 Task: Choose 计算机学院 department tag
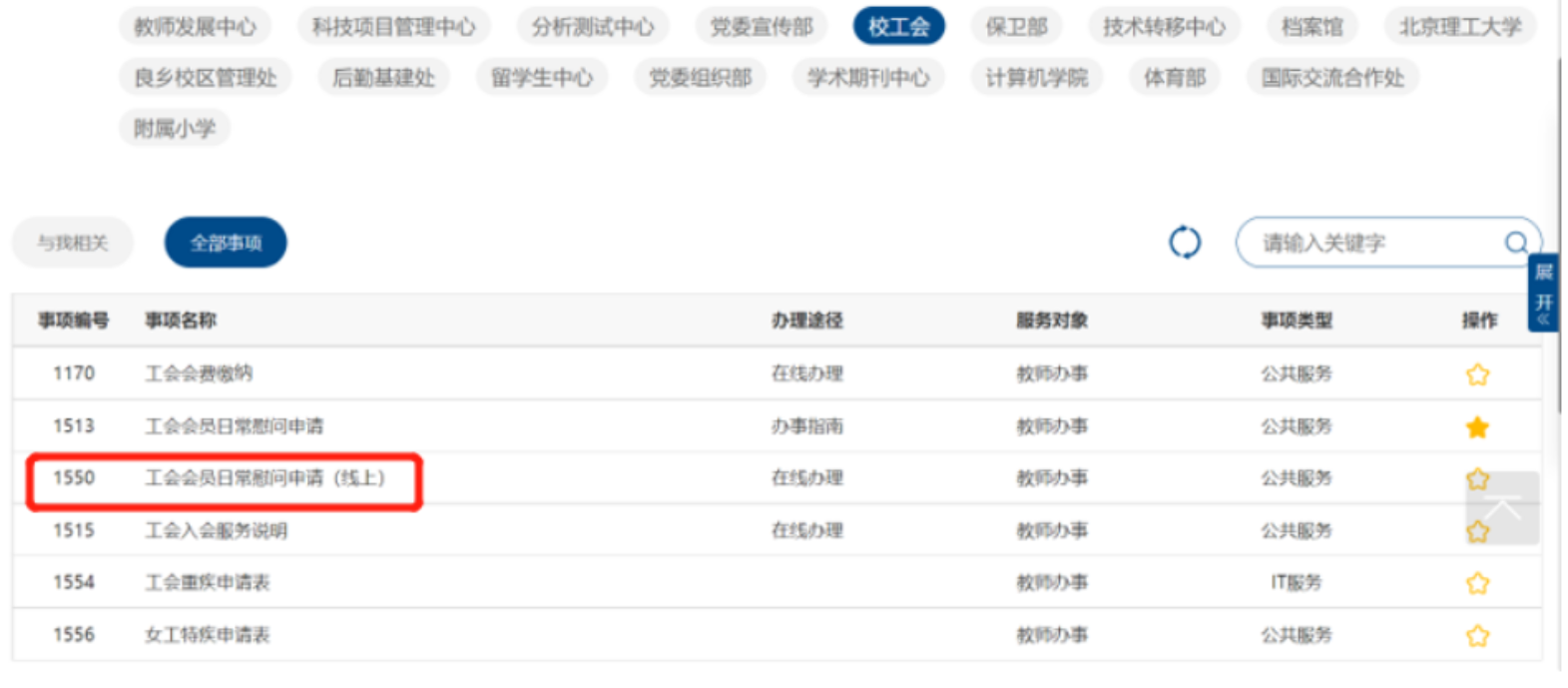click(x=1036, y=78)
